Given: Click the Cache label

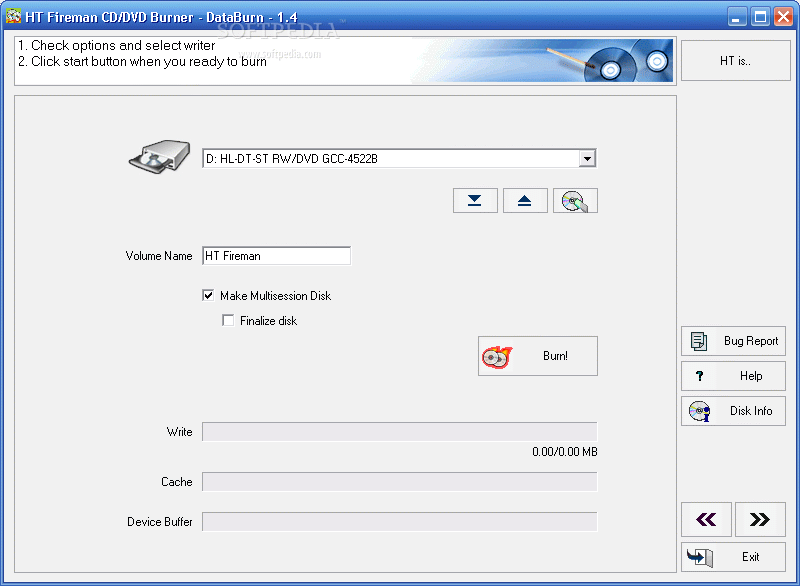Looking at the screenshot, I should [177, 482].
